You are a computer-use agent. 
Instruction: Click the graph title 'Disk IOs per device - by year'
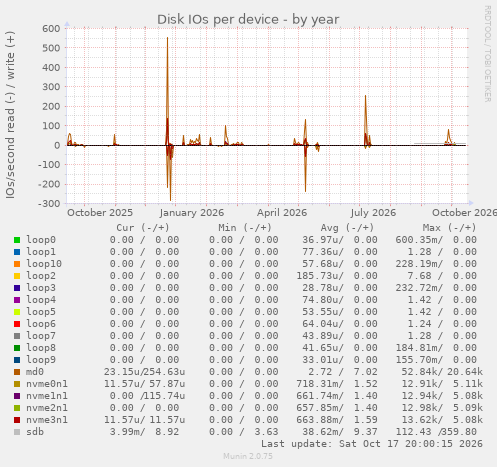(x=248, y=20)
